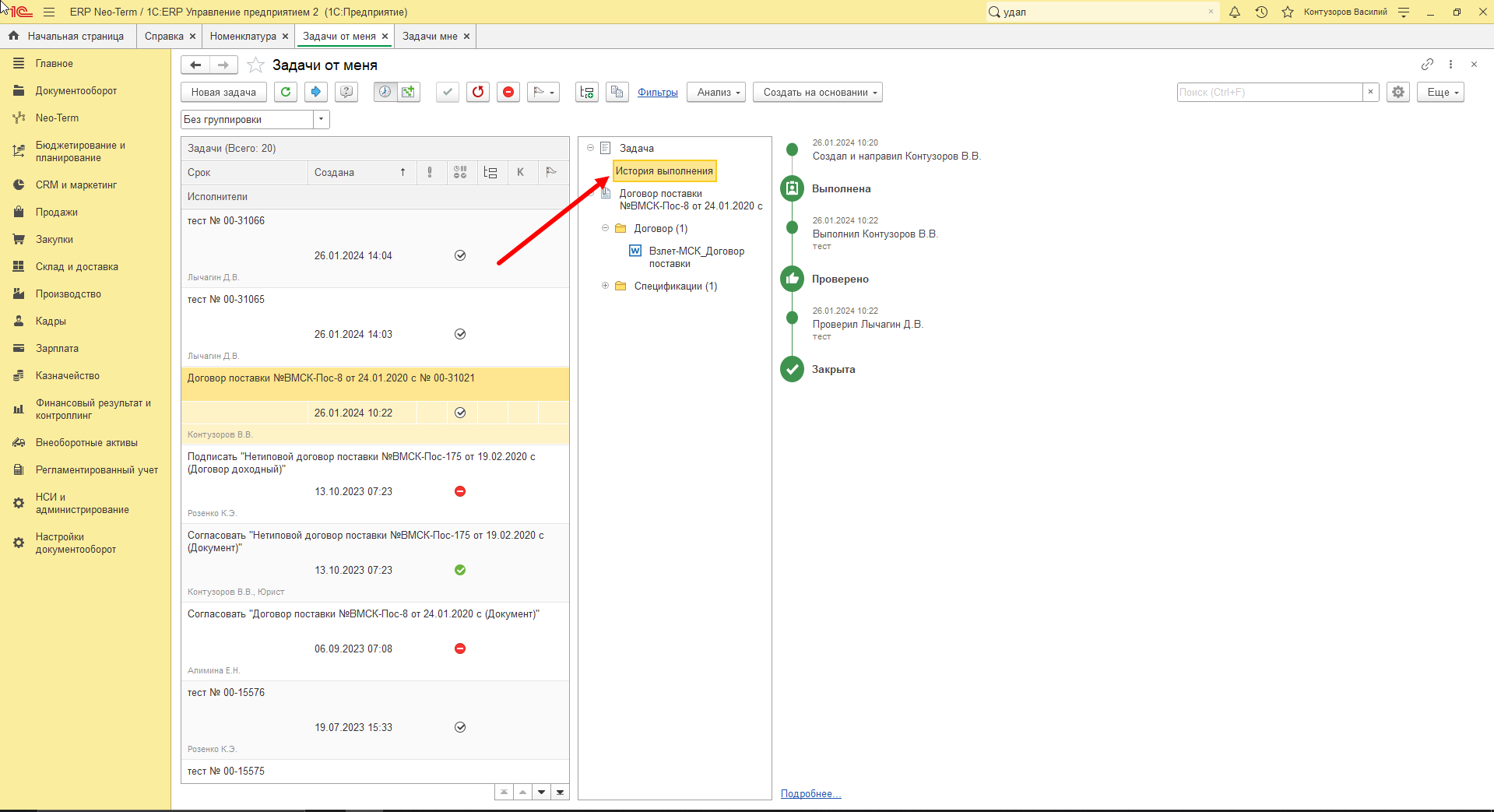Open the history clock icon in title bar

point(1261,12)
